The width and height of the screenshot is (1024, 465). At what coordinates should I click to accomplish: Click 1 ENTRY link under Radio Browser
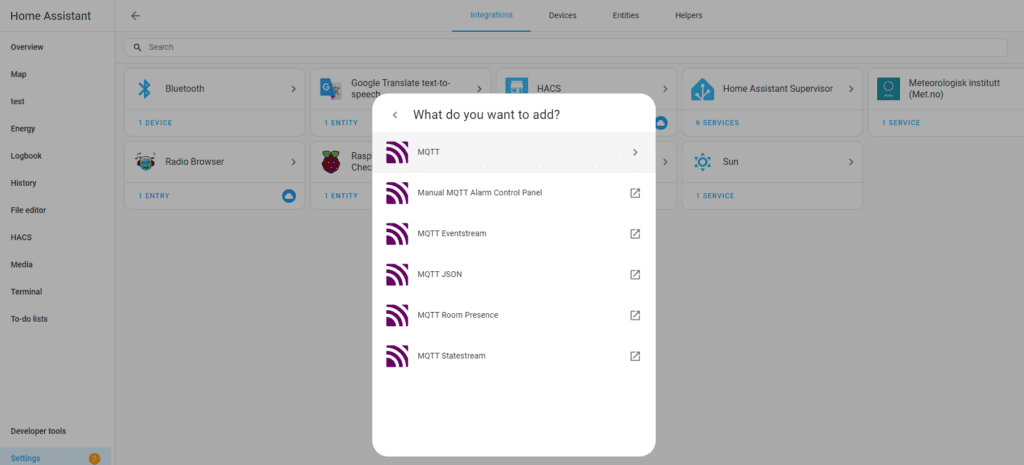pyautogui.click(x=153, y=196)
